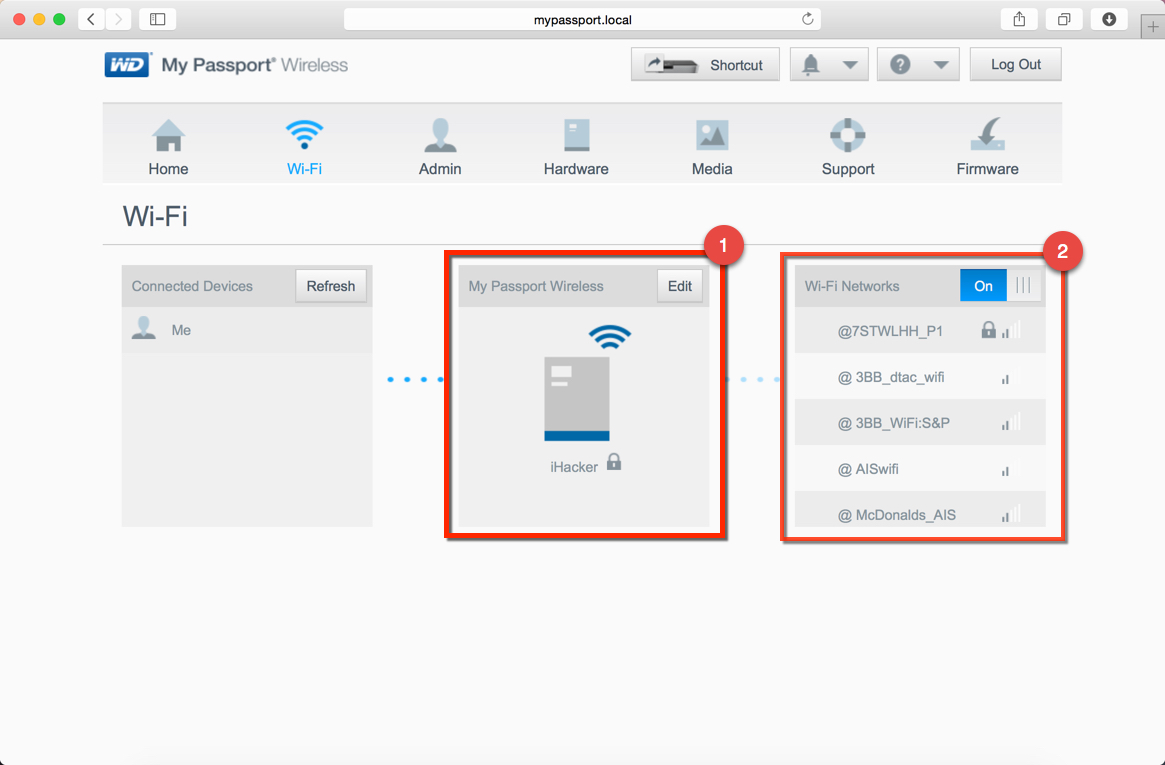This screenshot has height=765, width=1165.
Task: Select the 'Me' connected device
Action: click(x=247, y=330)
